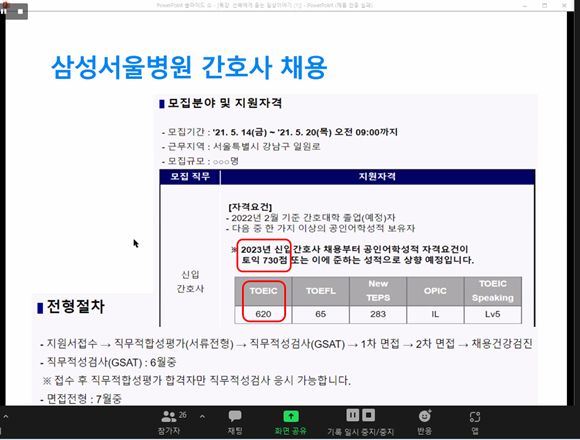Click the 283 score cell
Screen dimensions: 580x440
[378, 314]
